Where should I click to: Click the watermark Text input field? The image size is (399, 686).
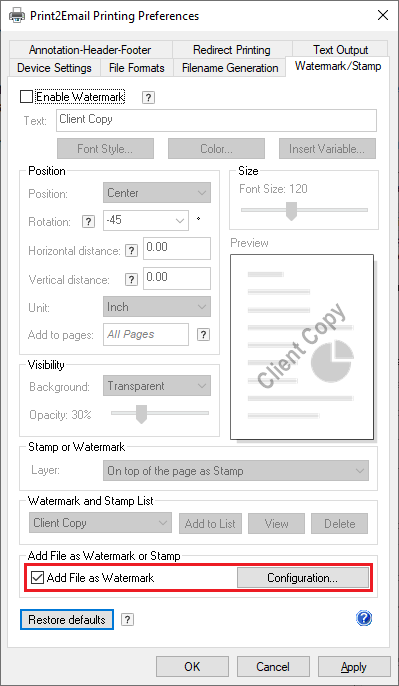pos(216,120)
